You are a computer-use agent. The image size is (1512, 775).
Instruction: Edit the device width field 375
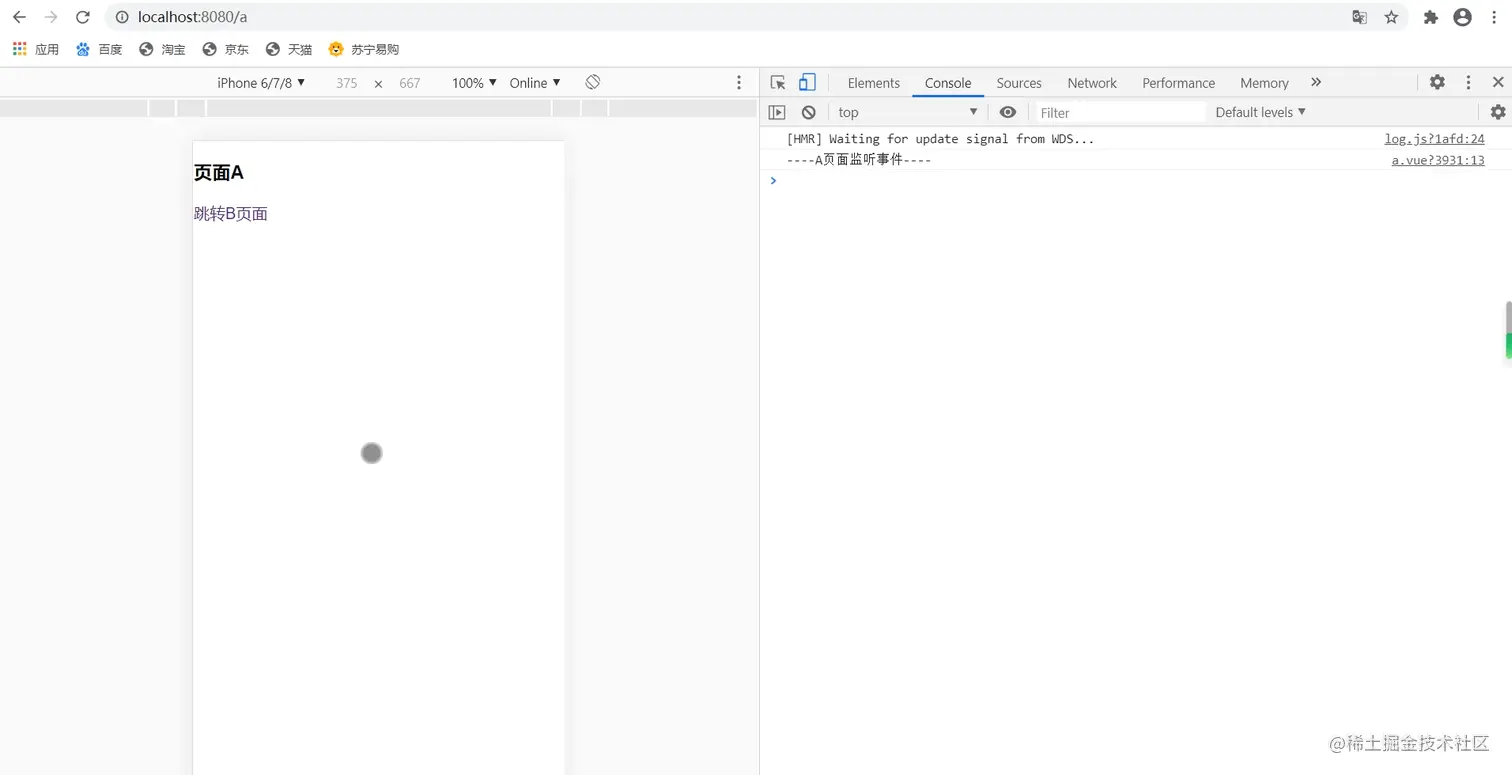coord(346,83)
